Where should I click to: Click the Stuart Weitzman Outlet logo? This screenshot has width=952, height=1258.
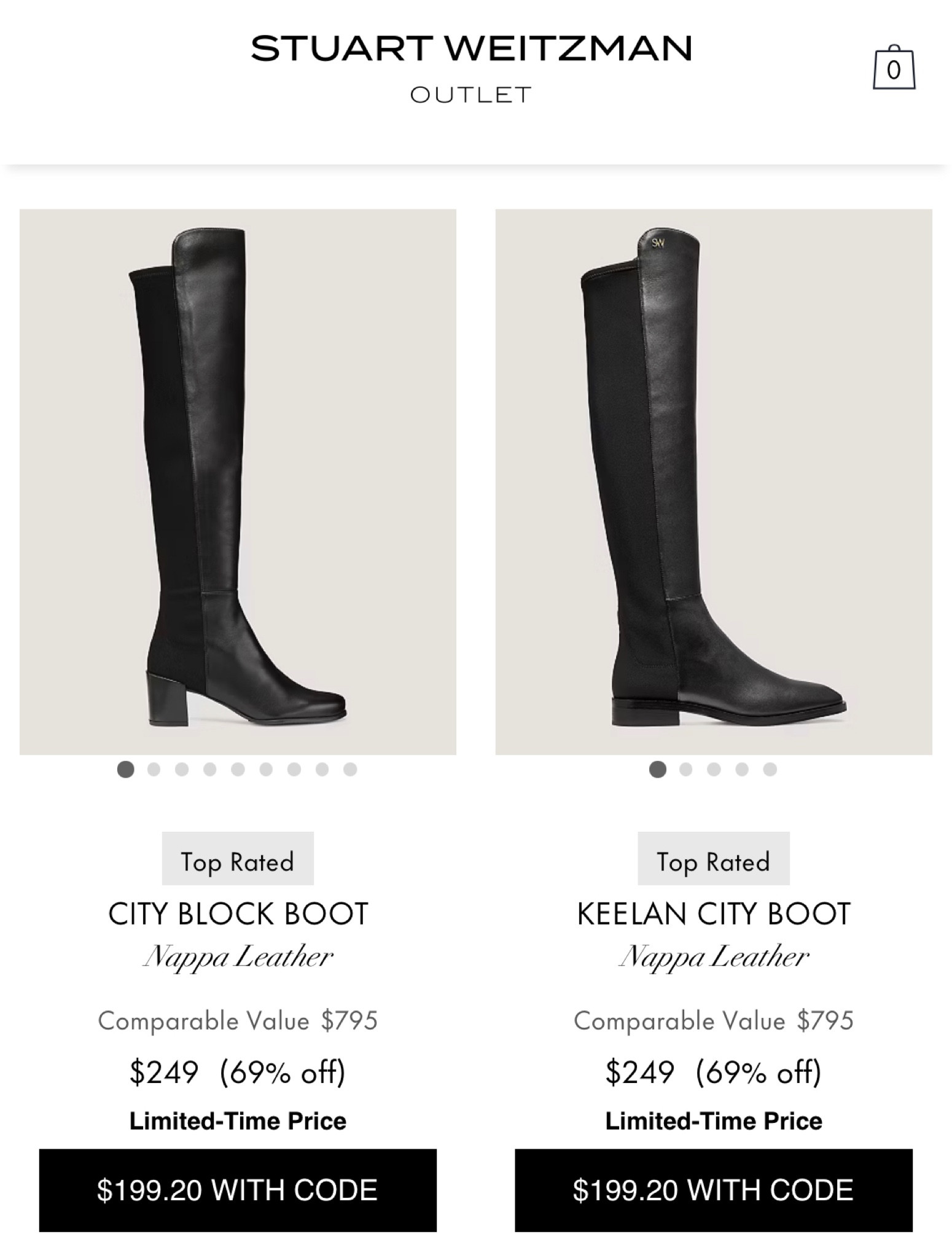tap(473, 64)
